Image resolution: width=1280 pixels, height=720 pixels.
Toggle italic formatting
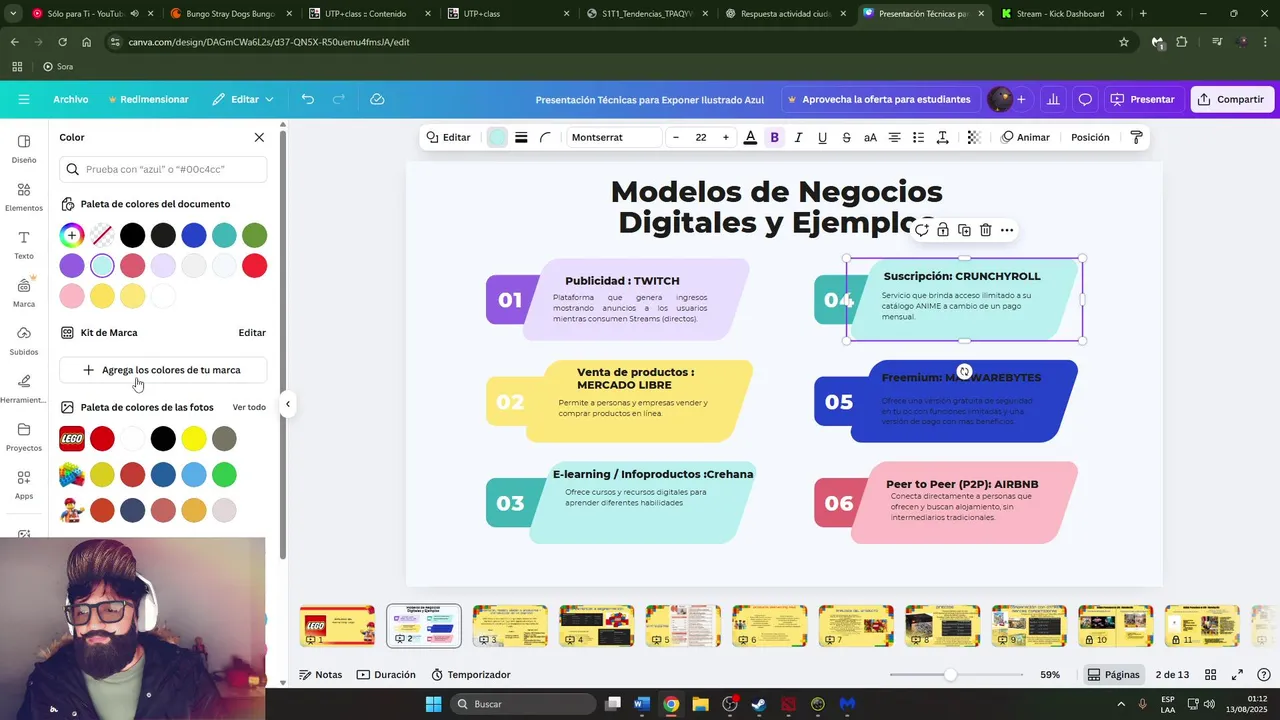pyautogui.click(x=798, y=137)
